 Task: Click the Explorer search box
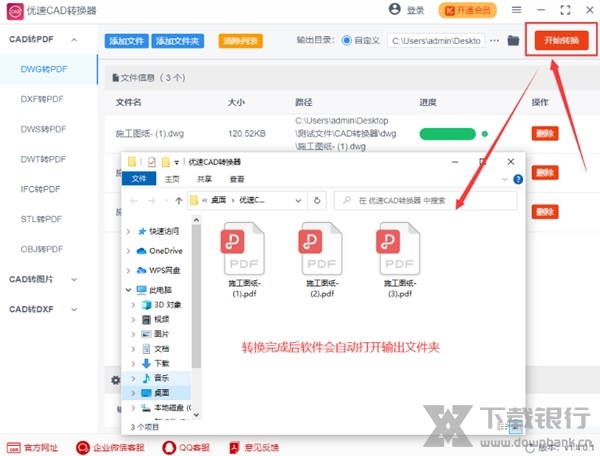point(426,200)
